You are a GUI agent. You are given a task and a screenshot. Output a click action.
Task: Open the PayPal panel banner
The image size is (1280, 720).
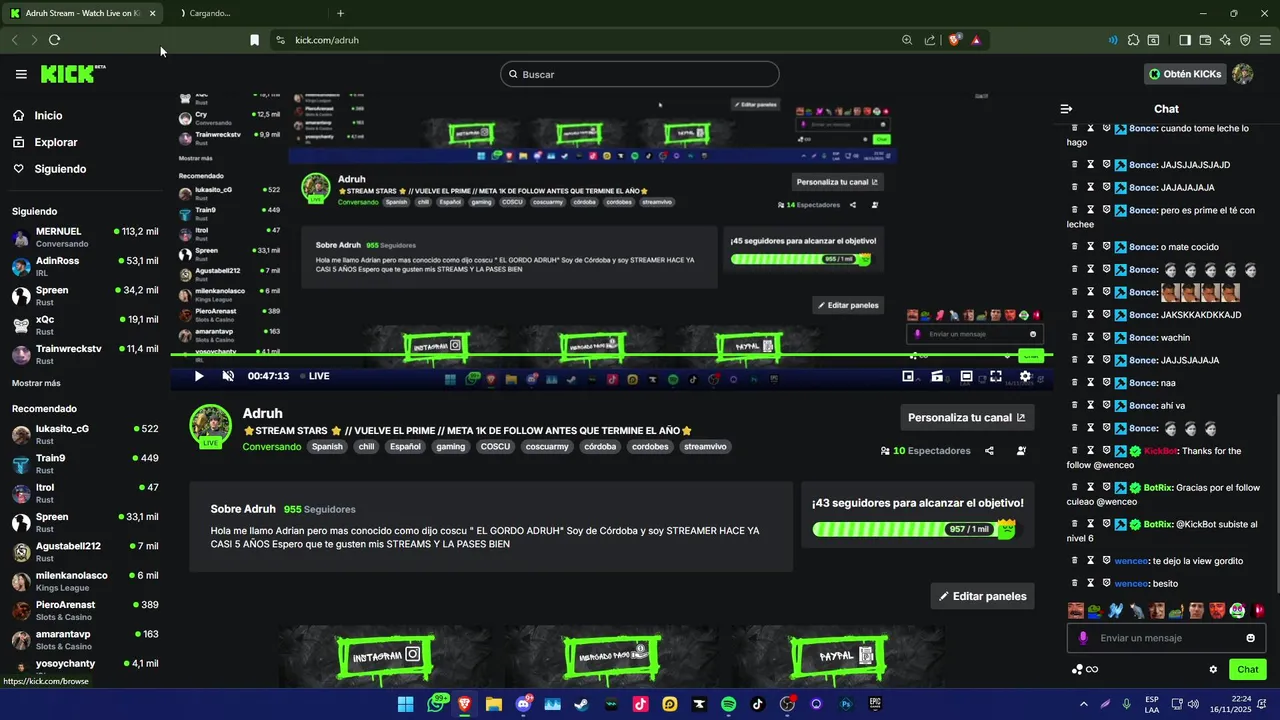838,656
